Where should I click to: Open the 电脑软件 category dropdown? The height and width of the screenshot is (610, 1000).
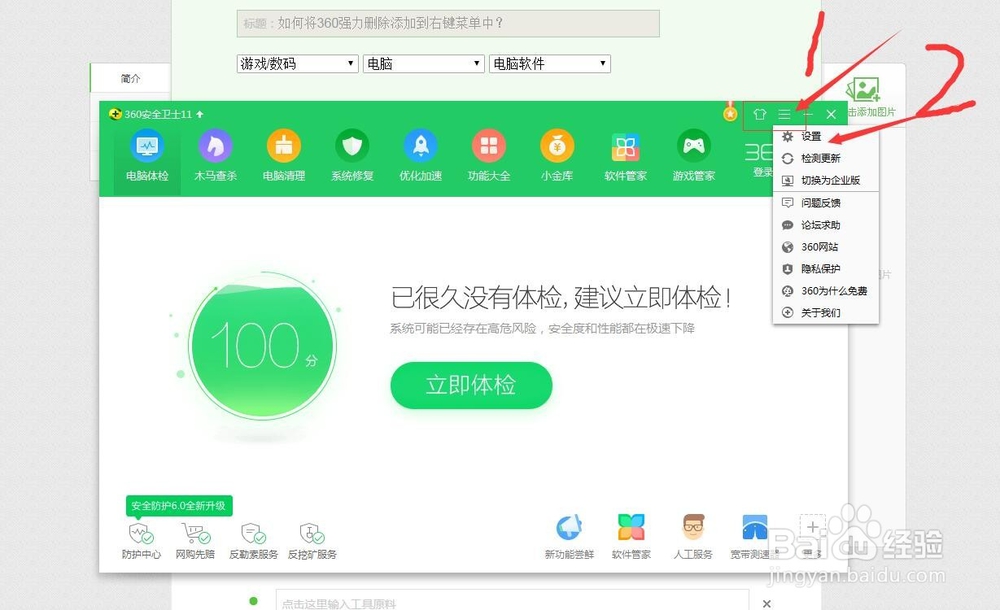tap(550, 63)
